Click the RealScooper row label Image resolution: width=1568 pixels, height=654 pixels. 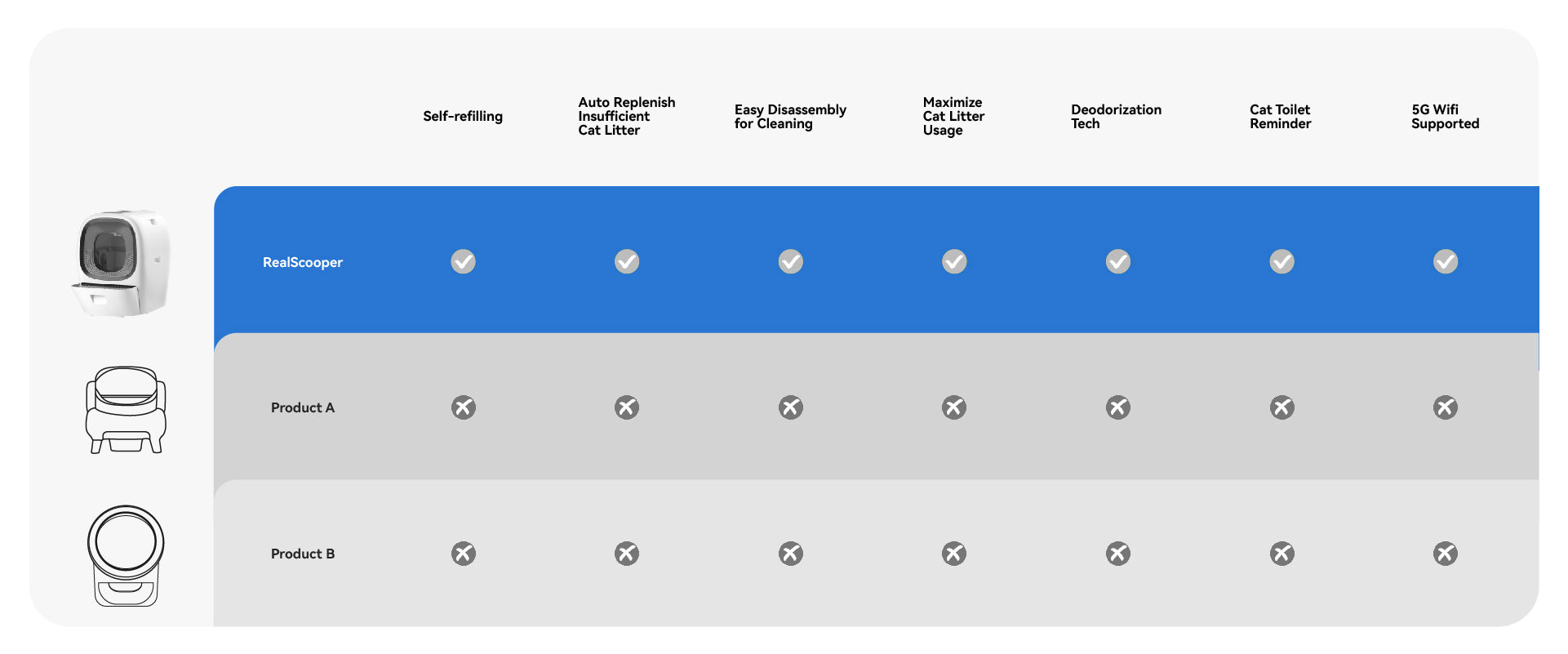click(303, 262)
